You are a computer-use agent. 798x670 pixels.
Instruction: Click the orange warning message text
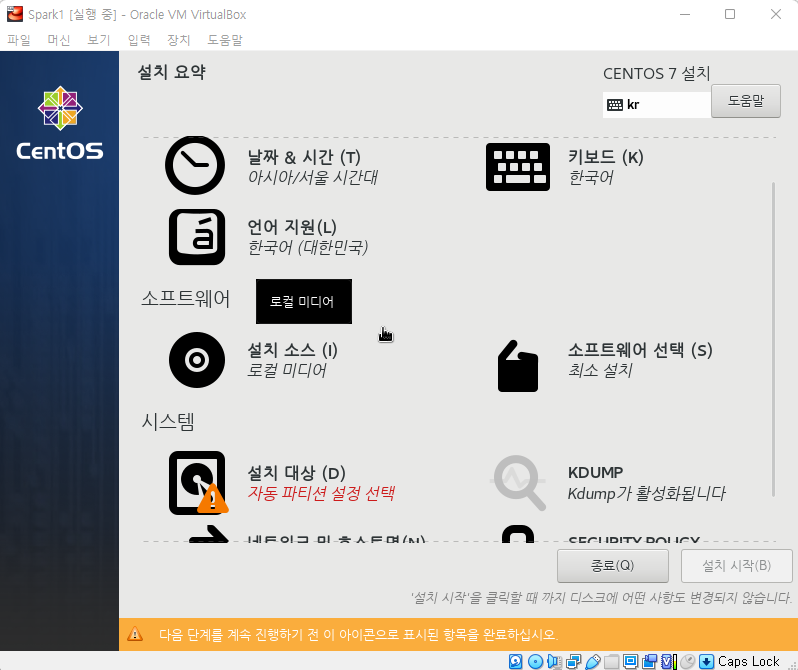pyautogui.click(x=358, y=634)
